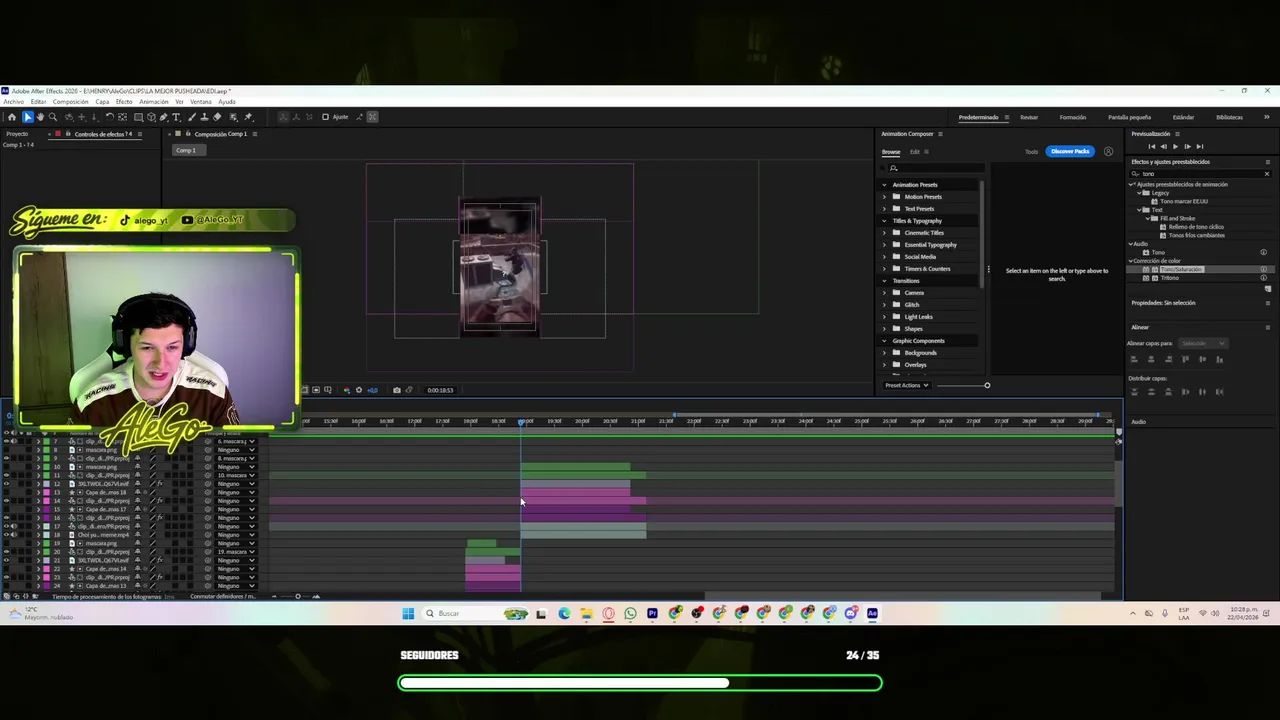Toggle visibility of layer 18 Choi yu meme.mp4
Image resolution: width=1280 pixels, height=720 pixels.
(x=7, y=535)
